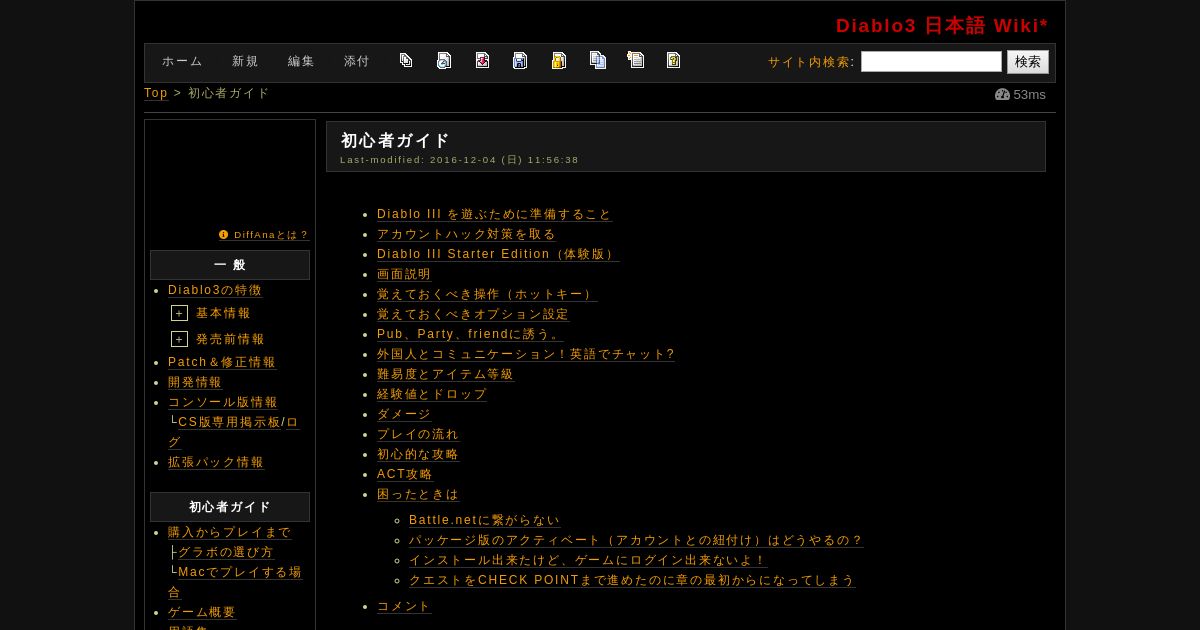Click the page with clock icon
The height and width of the screenshot is (630, 1200).
(x=444, y=60)
